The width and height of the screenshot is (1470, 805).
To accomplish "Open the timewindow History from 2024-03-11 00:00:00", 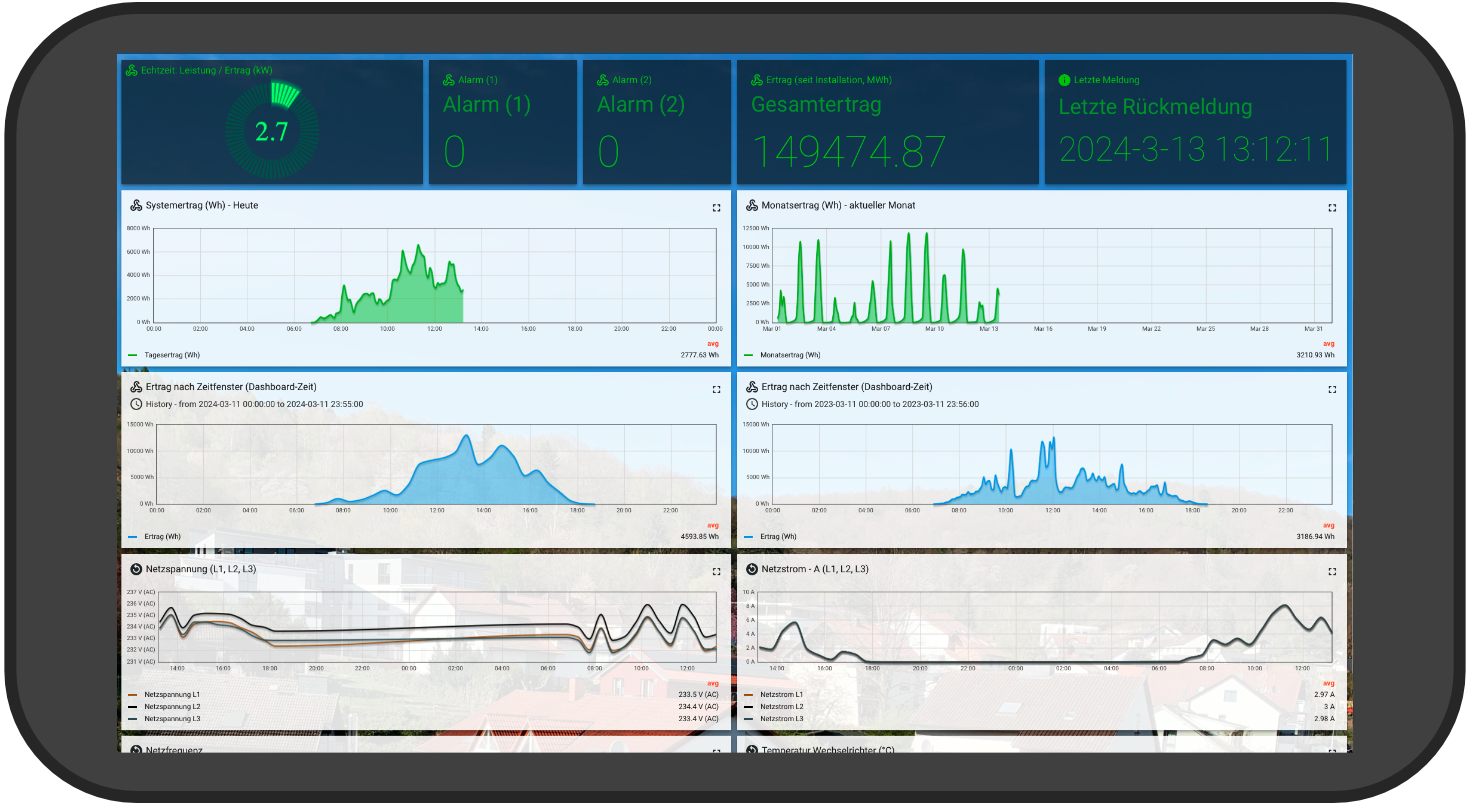I will pyautogui.click(x=254, y=404).
